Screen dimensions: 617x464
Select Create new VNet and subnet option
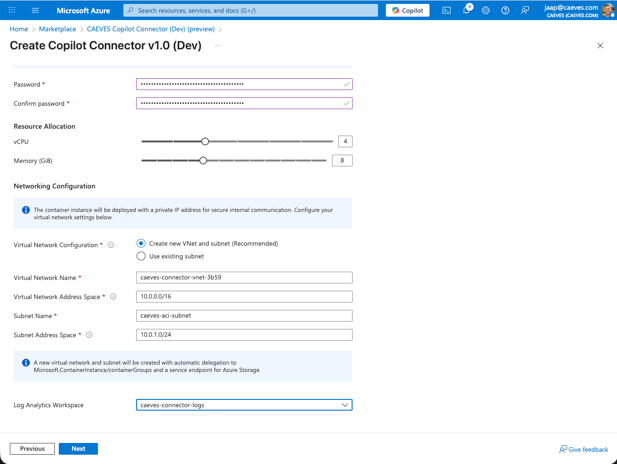coord(141,243)
